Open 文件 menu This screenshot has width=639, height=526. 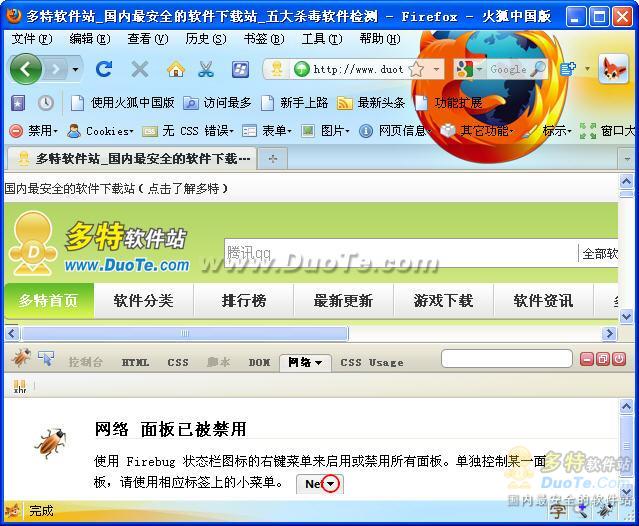(32, 39)
